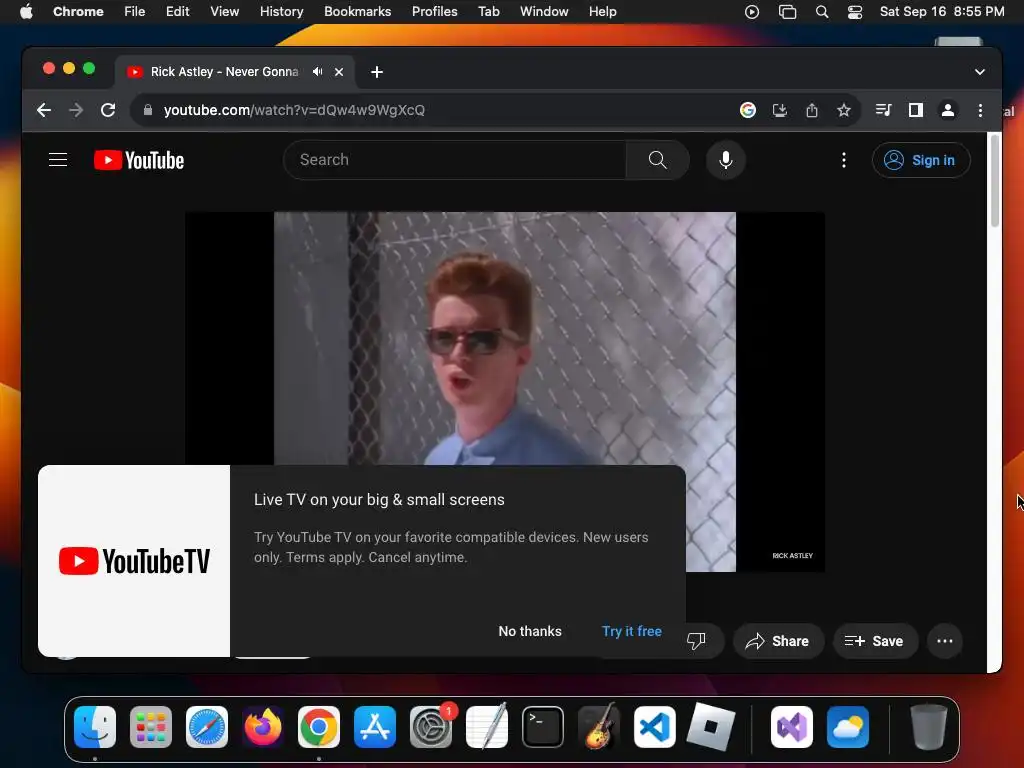Mute the tab via speaker icon
Image resolution: width=1024 pixels, height=768 pixels.
(317, 72)
